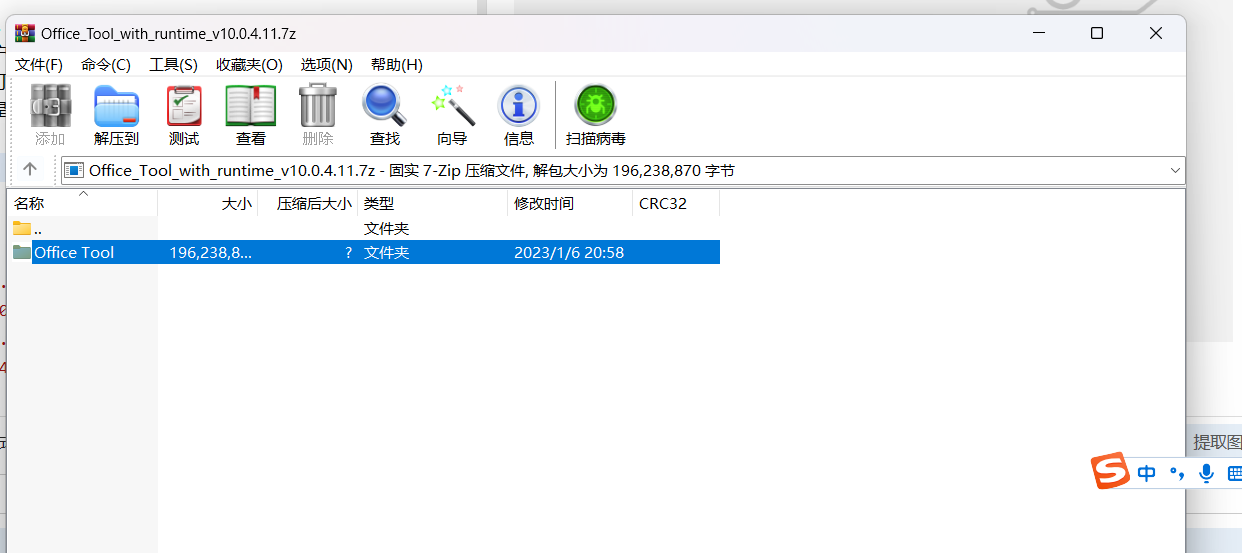Expand the archive path address dropdown
The width and height of the screenshot is (1242, 553).
tap(1175, 171)
